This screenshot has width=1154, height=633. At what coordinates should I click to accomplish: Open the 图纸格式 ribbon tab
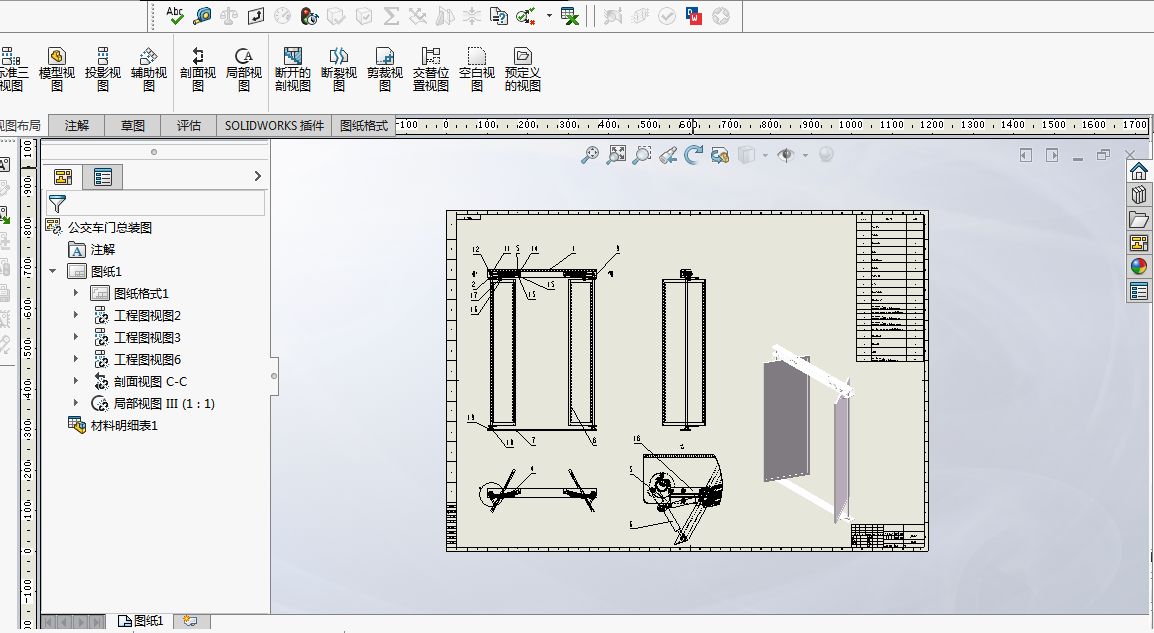[364, 126]
